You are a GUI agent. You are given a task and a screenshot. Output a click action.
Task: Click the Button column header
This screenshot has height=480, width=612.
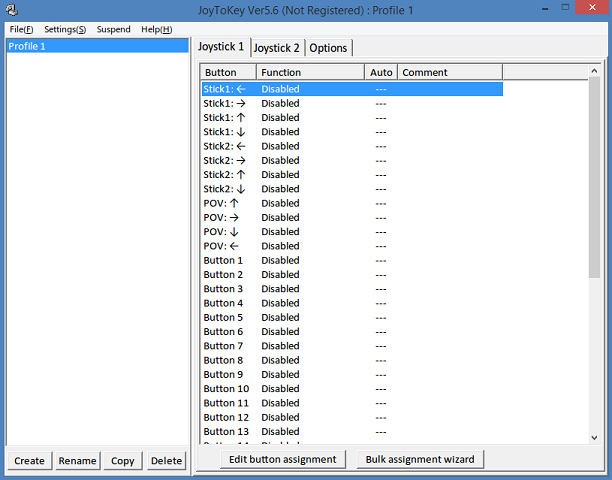pos(228,73)
